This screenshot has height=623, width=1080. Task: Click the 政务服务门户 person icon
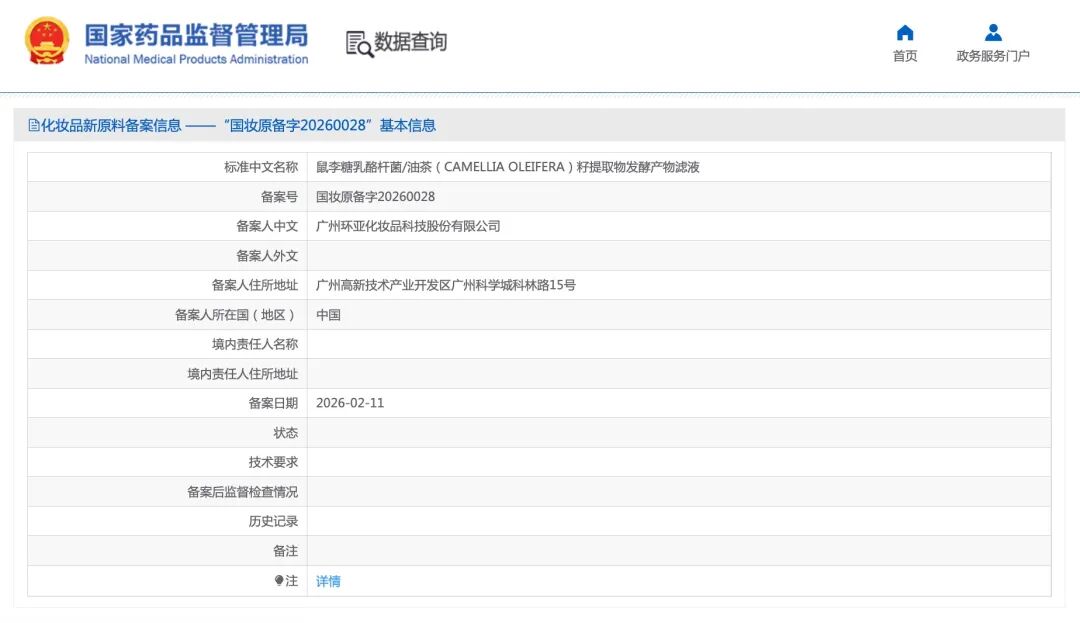click(993, 32)
